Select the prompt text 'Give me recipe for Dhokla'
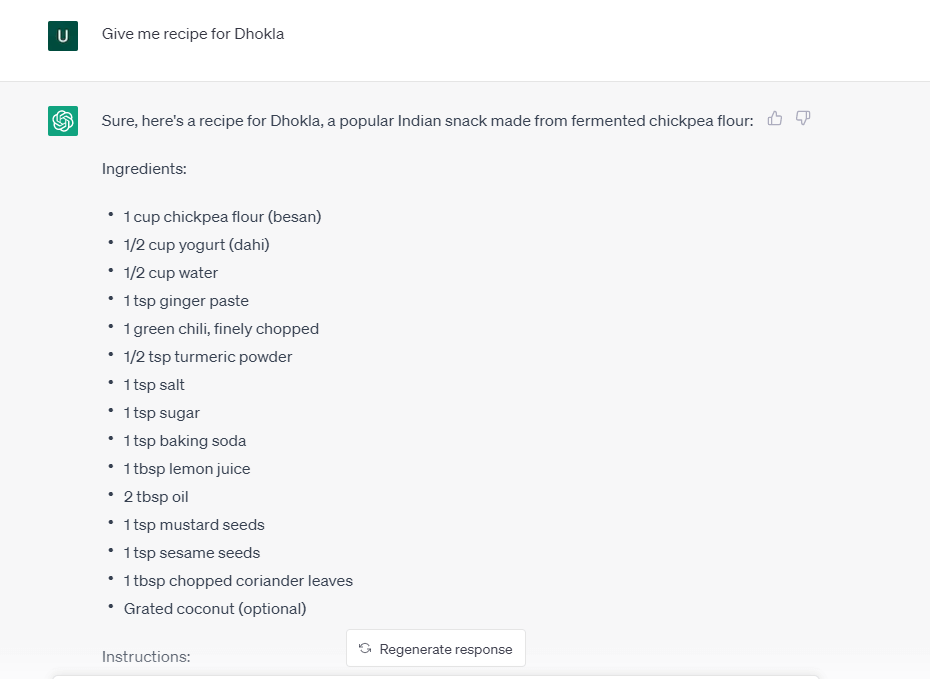 click(193, 33)
